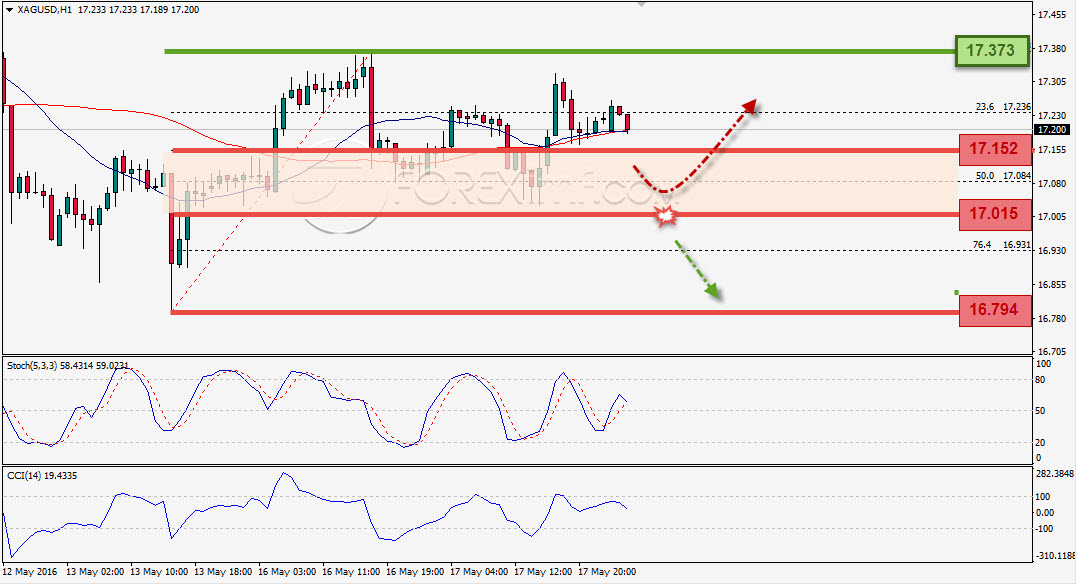Click the 16 May 03:00 time label

click(287, 572)
